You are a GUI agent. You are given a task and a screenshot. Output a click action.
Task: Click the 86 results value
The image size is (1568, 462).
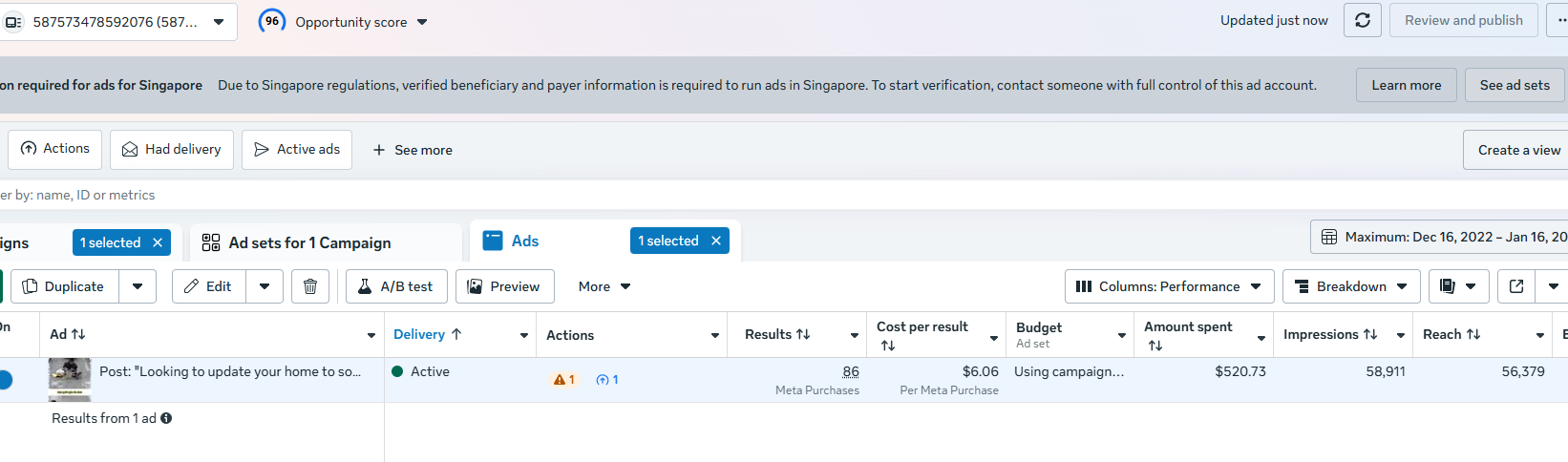[x=851, y=371]
